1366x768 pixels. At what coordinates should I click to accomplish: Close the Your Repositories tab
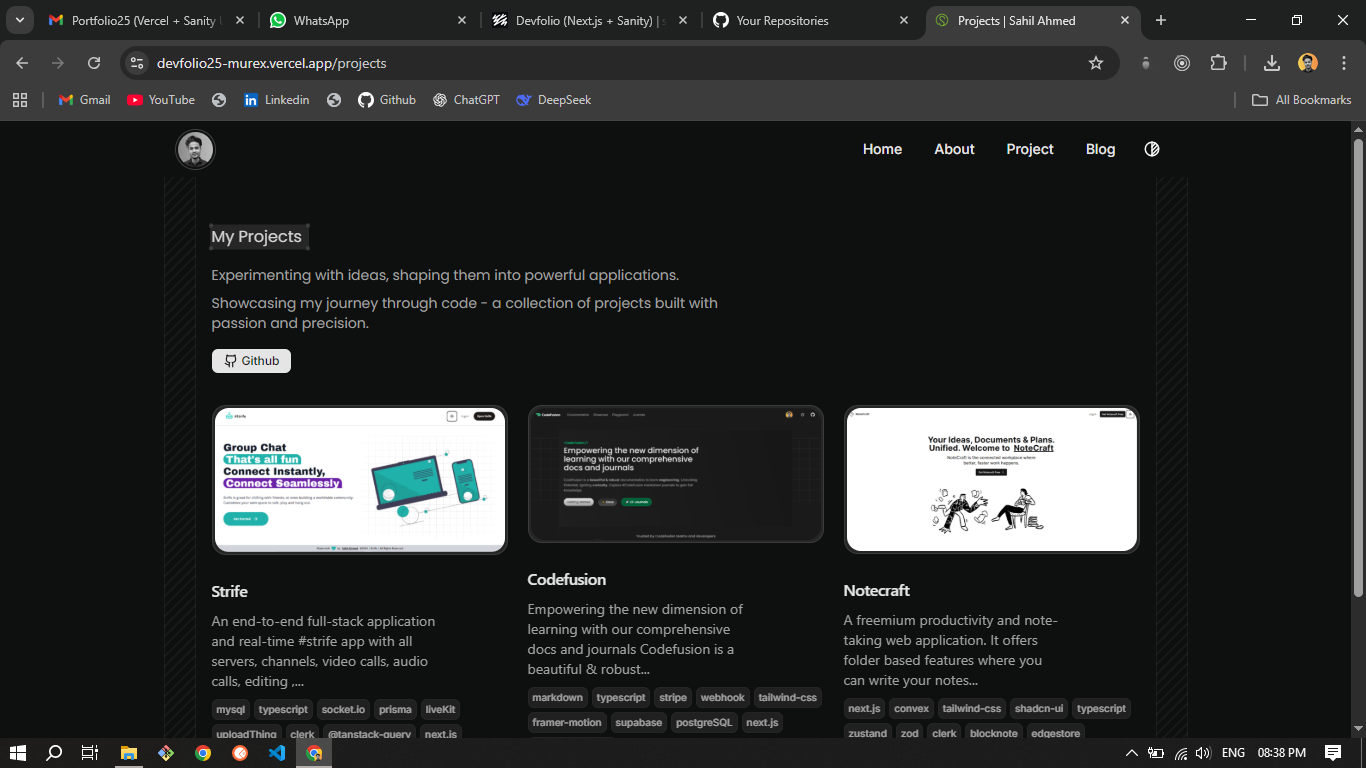(x=904, y=20)
